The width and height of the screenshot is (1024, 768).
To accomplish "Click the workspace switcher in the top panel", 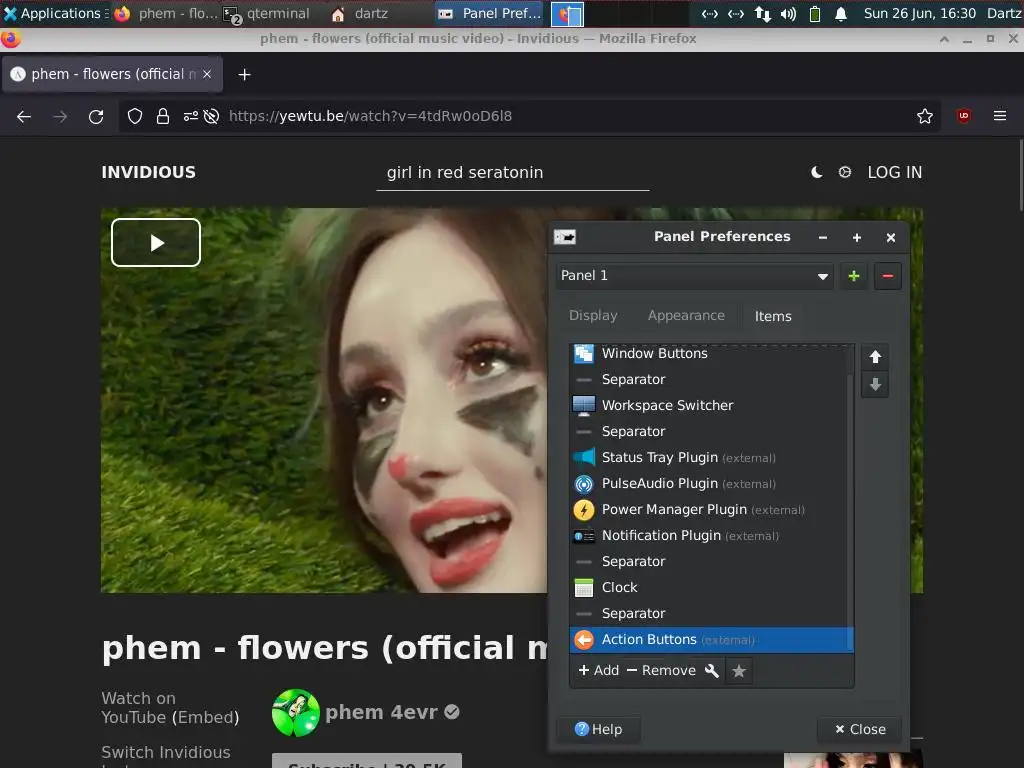I will point(567,14).
